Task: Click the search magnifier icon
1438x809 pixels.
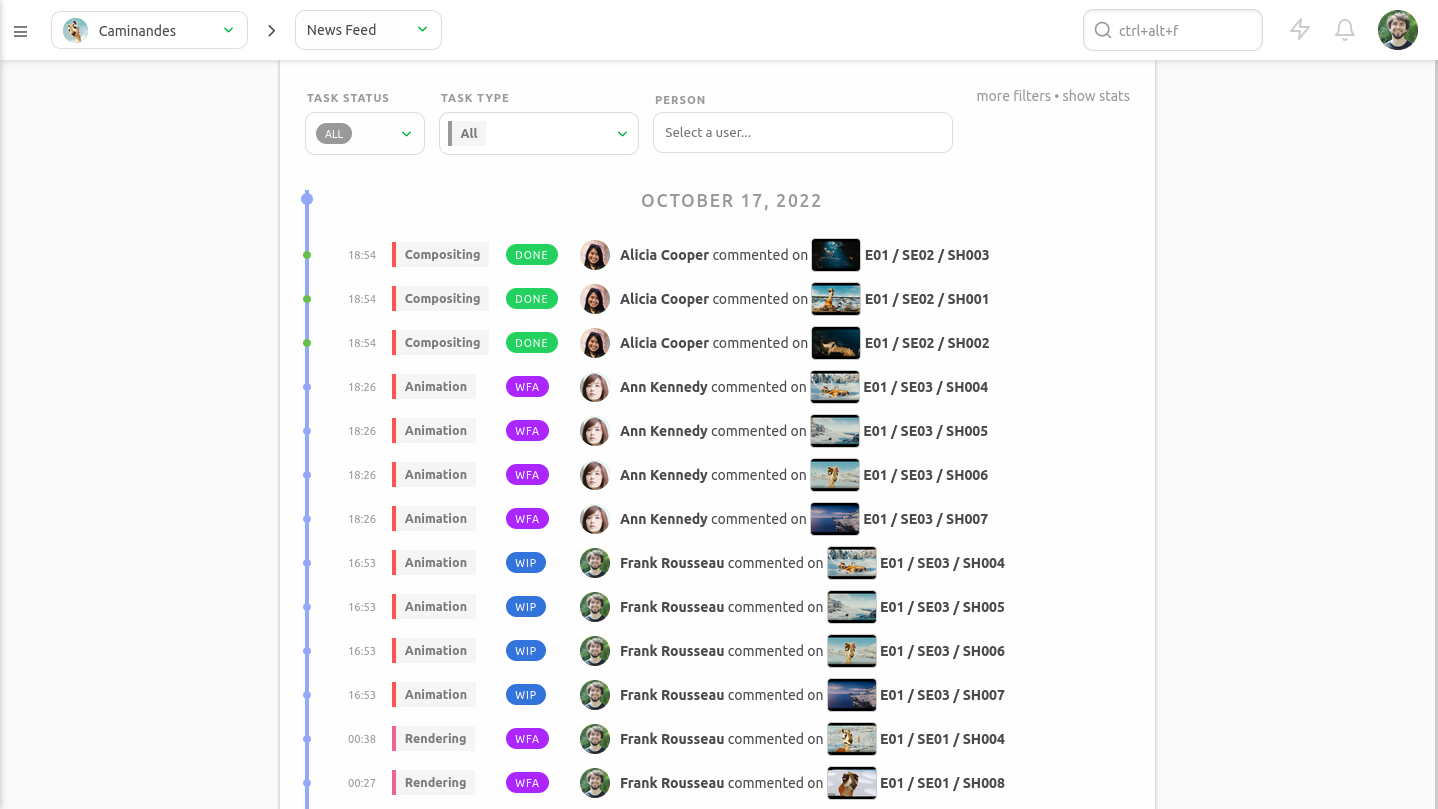Action: pyautogui.click(x=1103, y=30)
